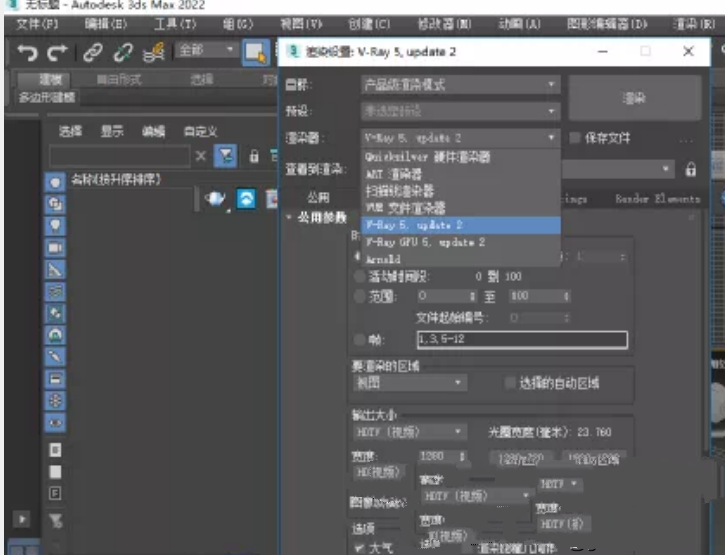Select the 帧 radio button
This screenshot has width=725, height=555.
359,340
